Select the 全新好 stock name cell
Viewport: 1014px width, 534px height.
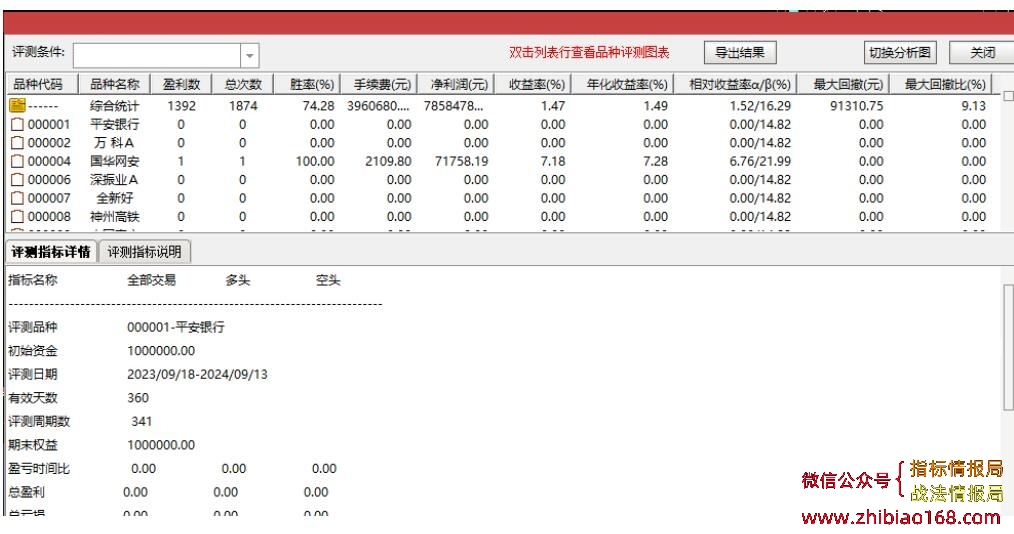pos(114,198)
